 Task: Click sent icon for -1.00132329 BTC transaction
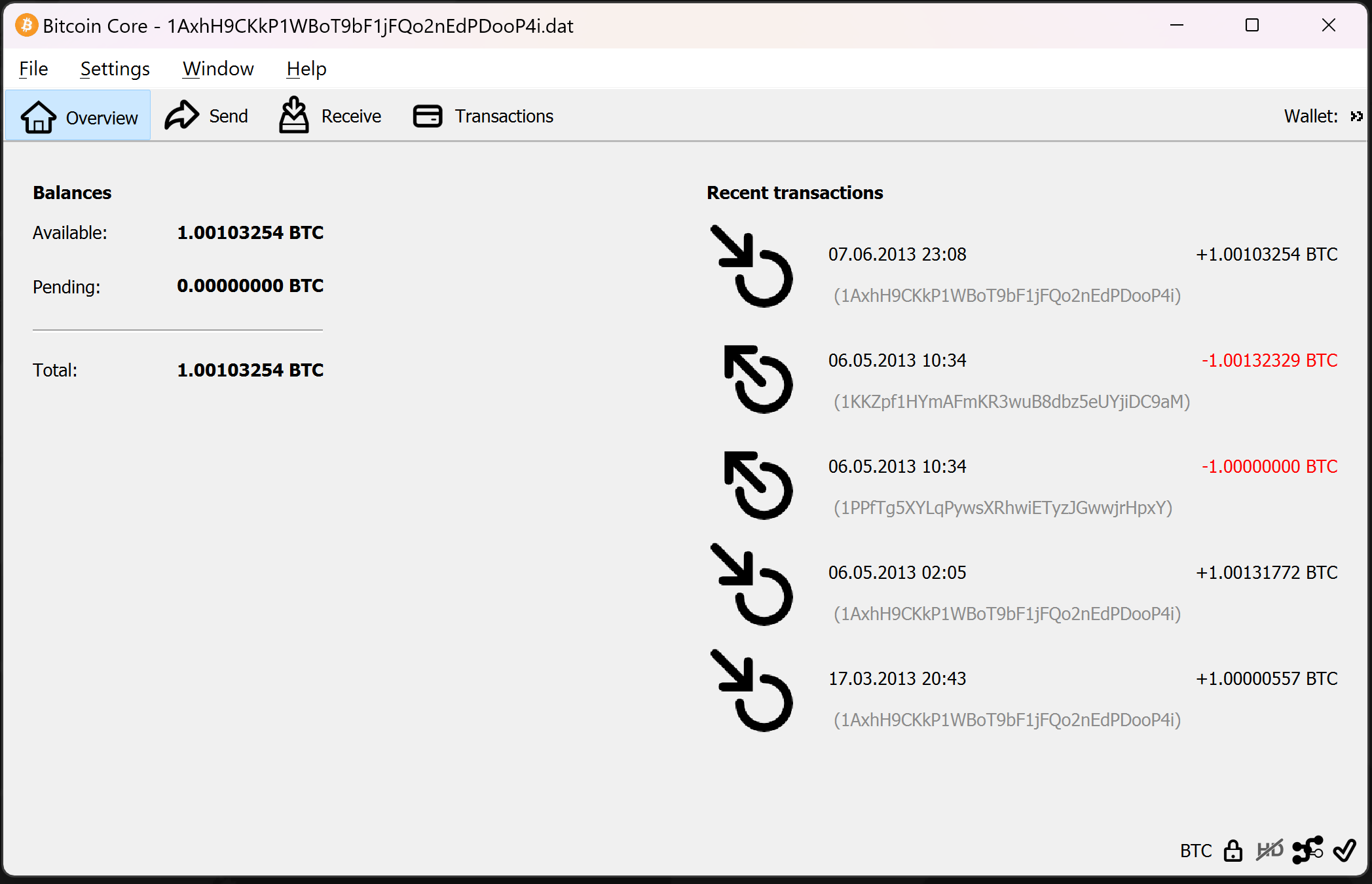(x=758, y=379)
